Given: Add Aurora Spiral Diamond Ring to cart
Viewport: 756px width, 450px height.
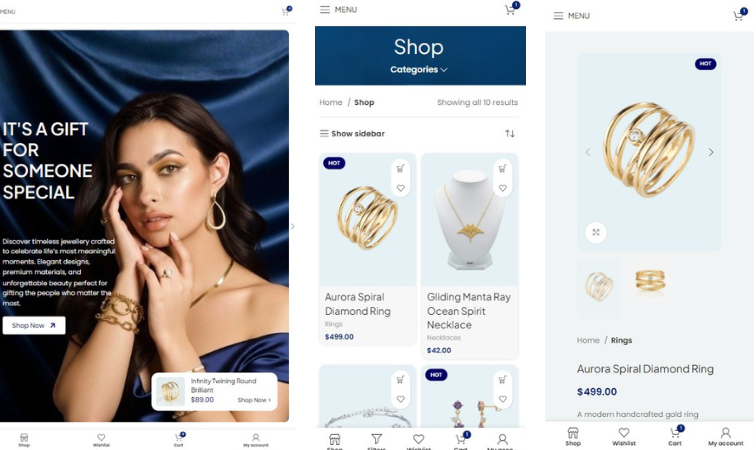Looking at the screenshot, I should coord(400,169).
